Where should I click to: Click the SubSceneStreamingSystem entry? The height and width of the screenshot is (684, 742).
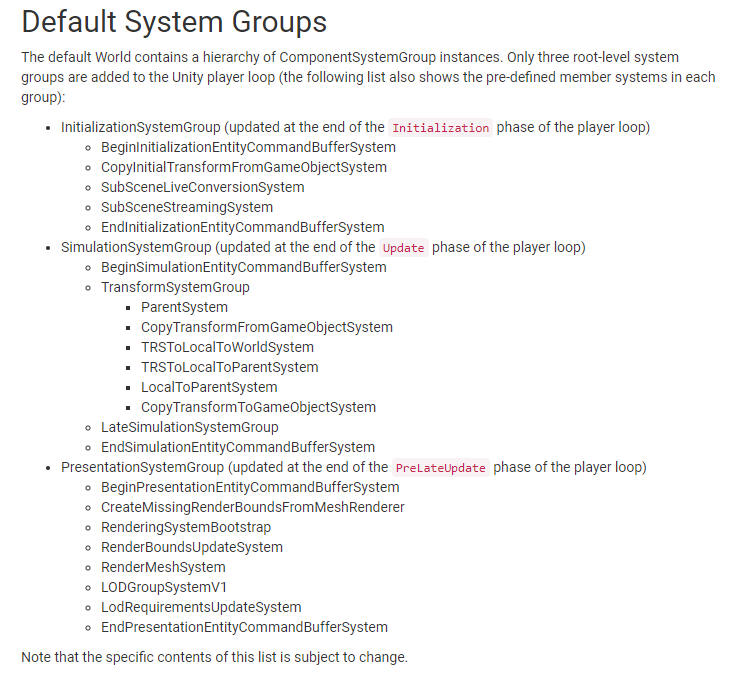tap(187, 207)
